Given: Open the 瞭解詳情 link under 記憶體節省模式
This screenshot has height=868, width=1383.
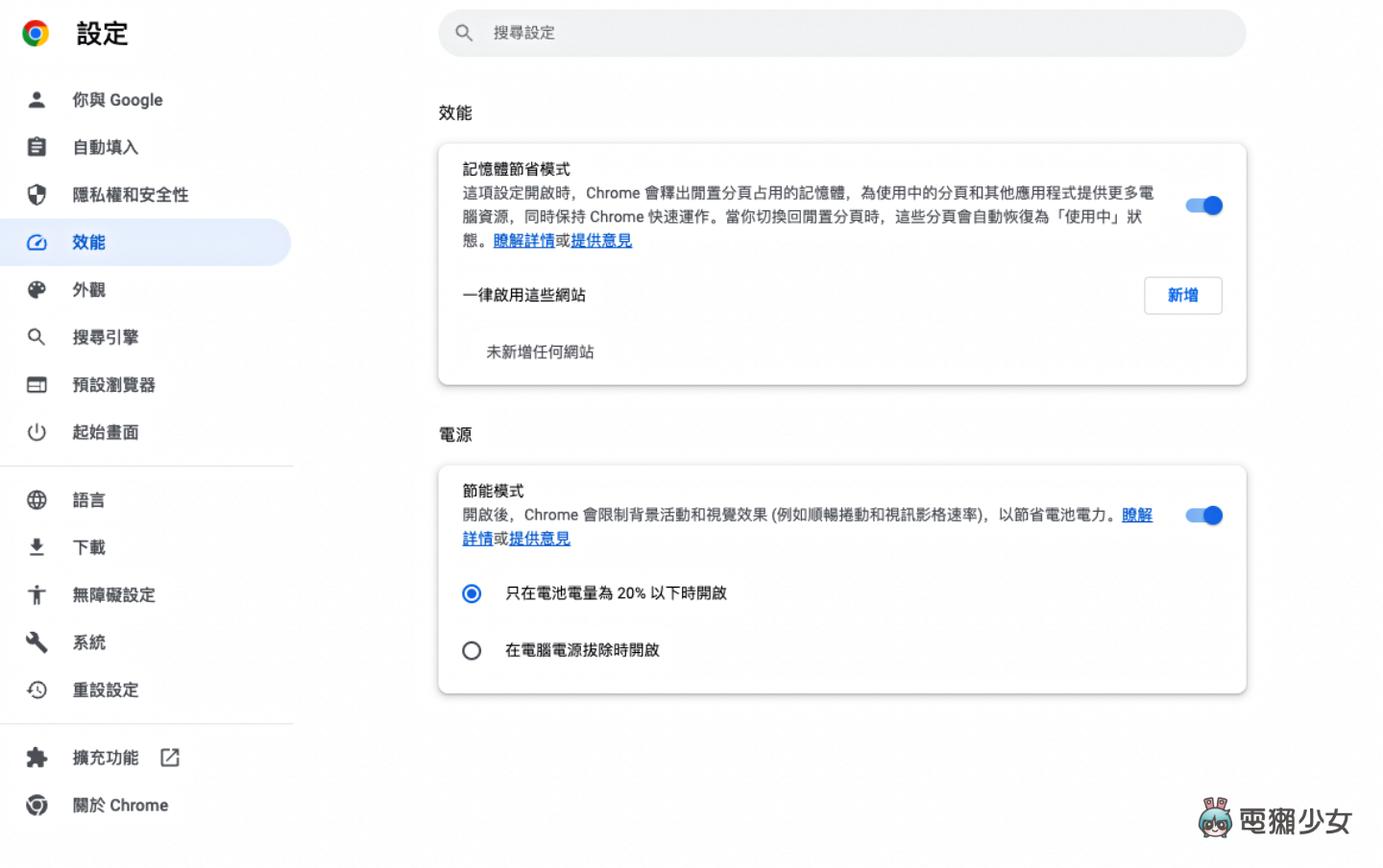Looking at the screenshot, I should [524, 240].
